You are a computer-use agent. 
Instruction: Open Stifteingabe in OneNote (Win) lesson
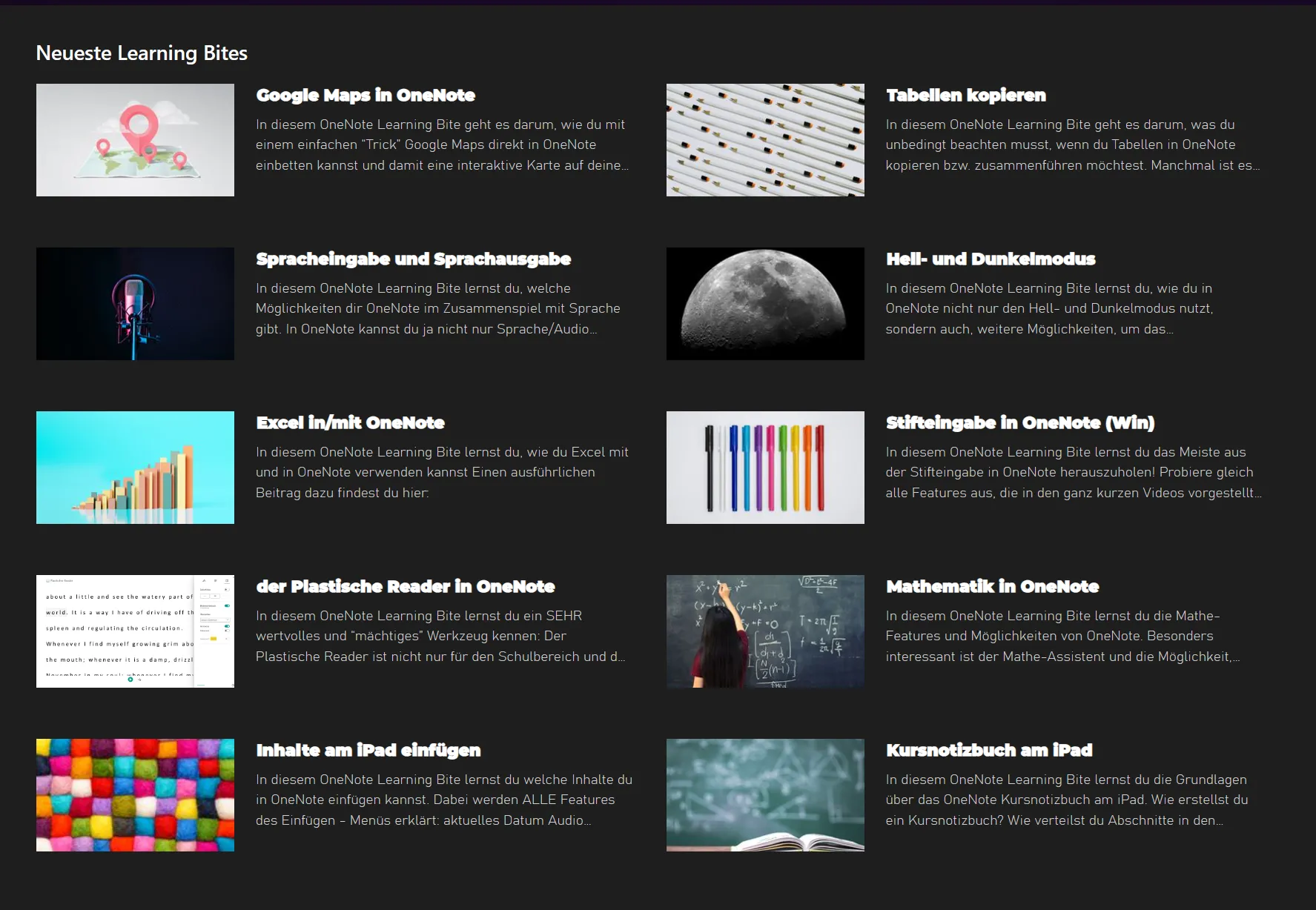[1020, 423]
